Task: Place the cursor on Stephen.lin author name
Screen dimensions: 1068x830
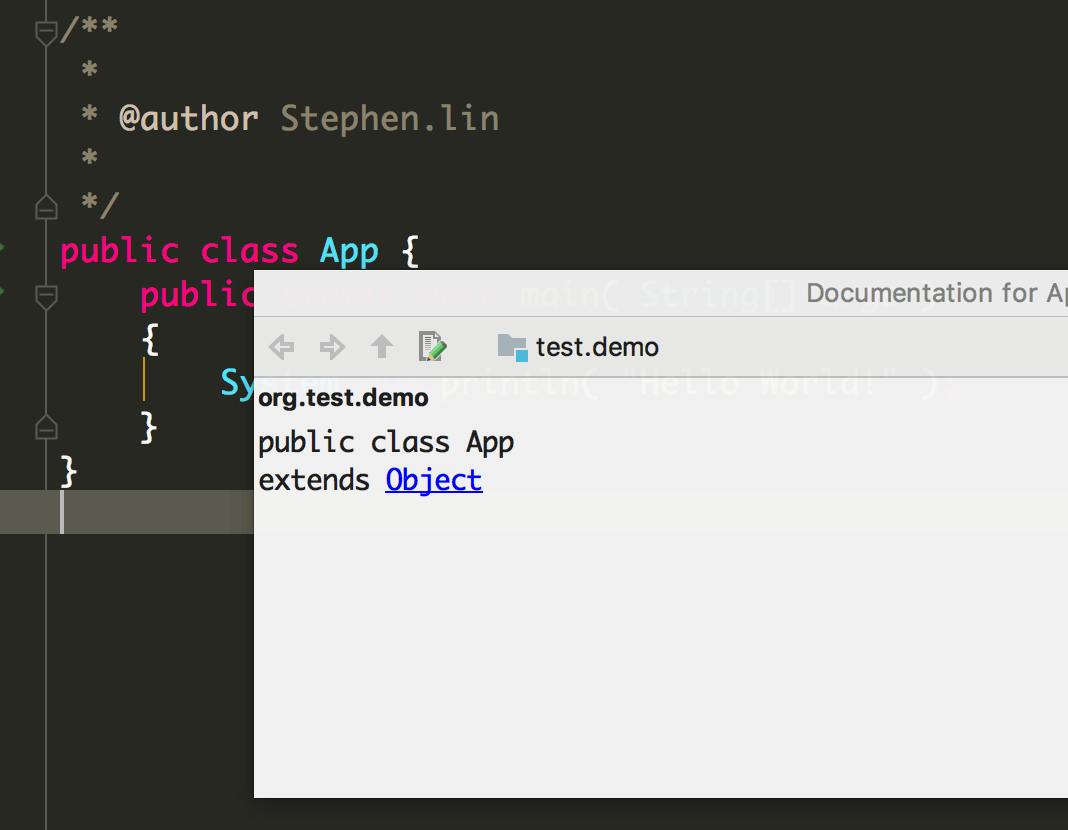Action: click(x=389, y=119)
